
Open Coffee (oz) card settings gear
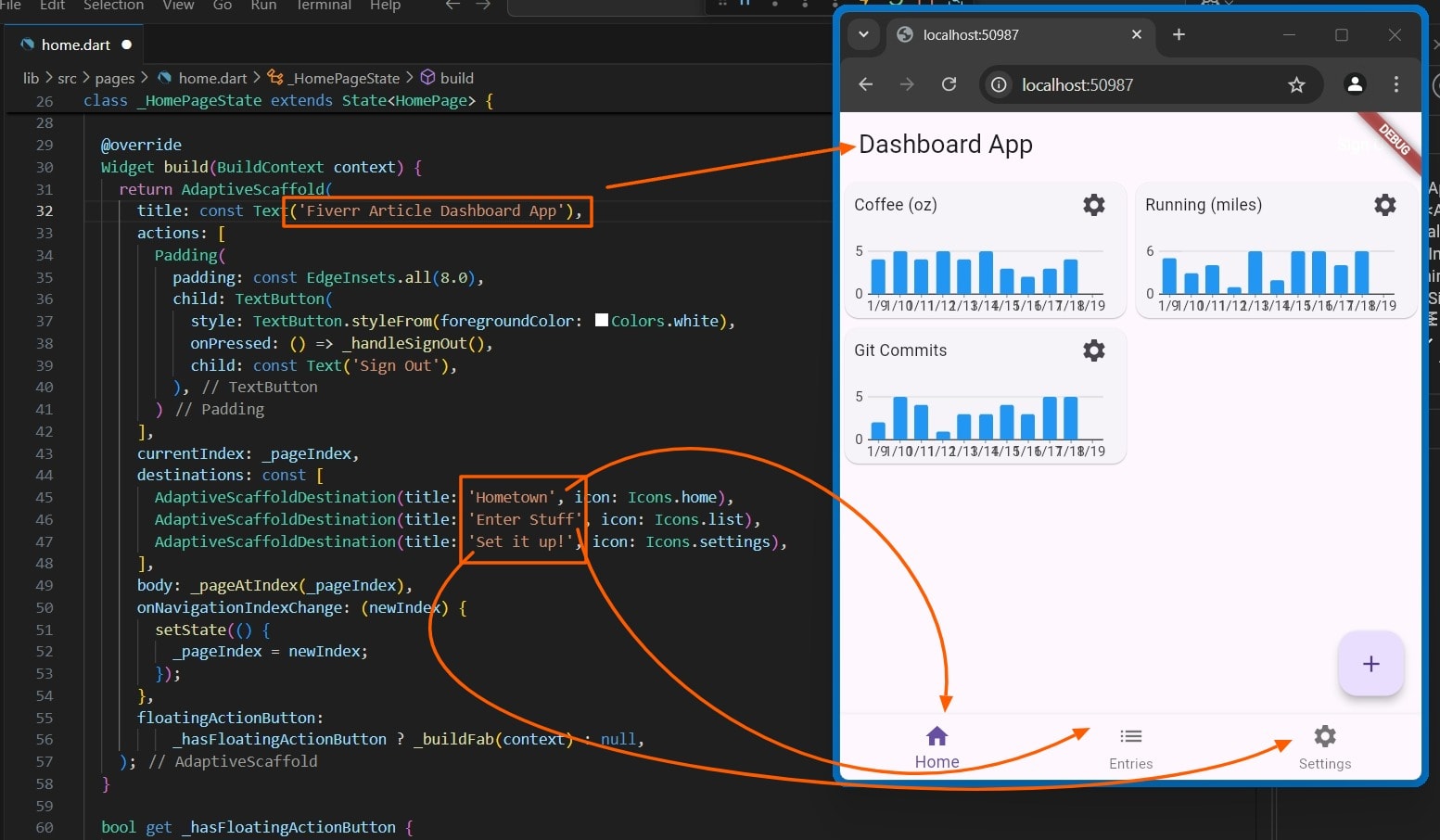1094,205
